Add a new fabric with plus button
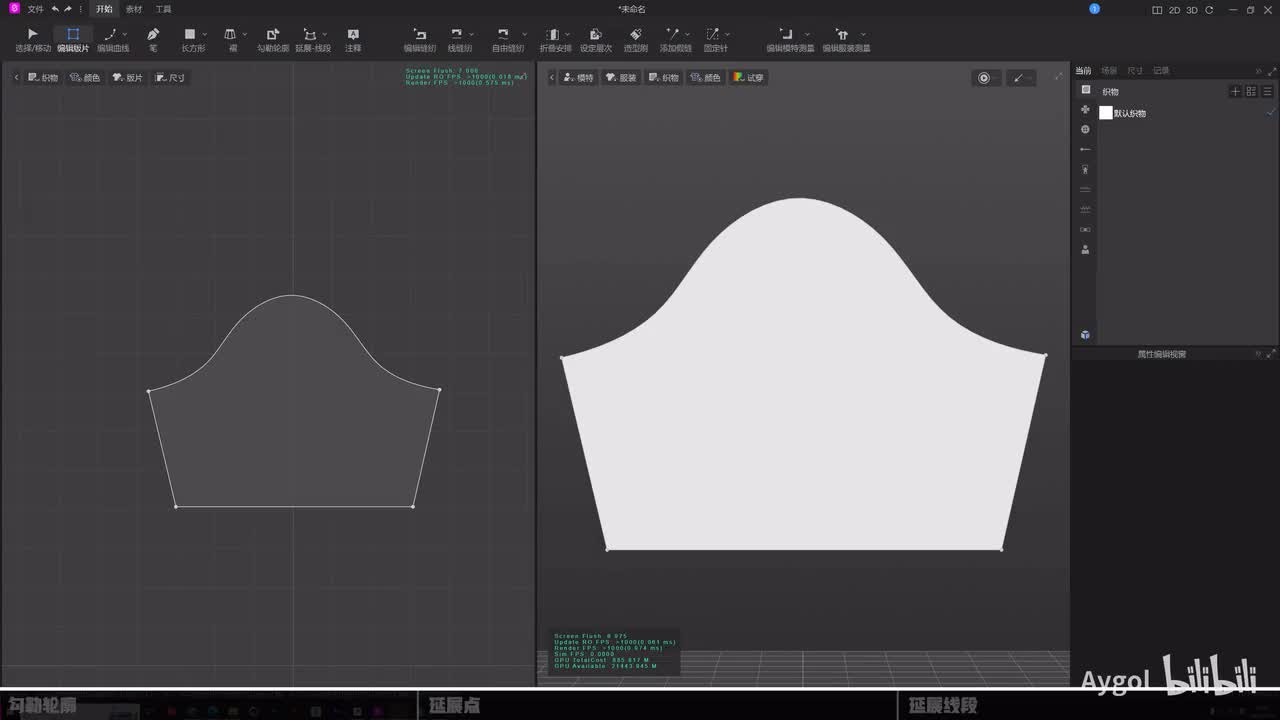This screenshot has height=720, width=1280. point(1235,91)
